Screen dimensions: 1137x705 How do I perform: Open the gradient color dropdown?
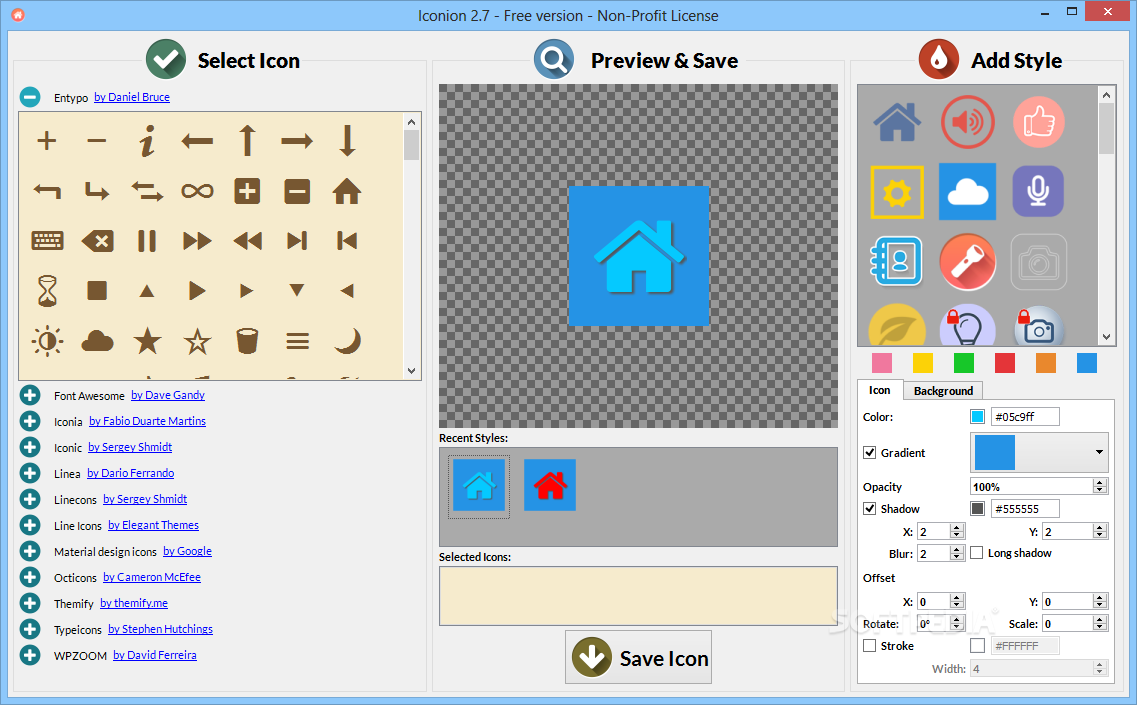point(1039,453)
